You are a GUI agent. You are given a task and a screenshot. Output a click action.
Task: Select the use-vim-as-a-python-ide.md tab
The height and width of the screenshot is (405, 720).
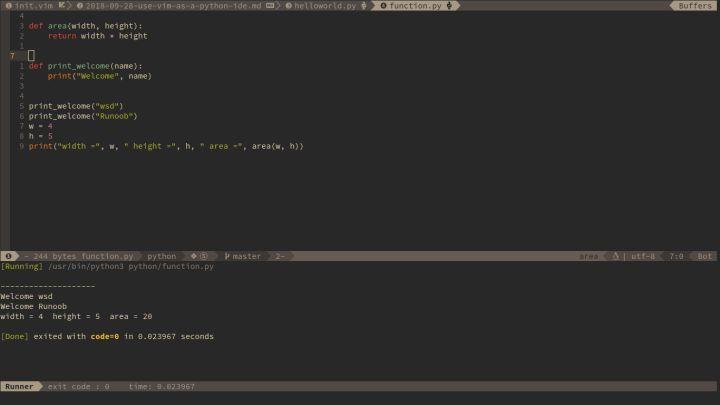pyautogui.click(x=180, y=6)
